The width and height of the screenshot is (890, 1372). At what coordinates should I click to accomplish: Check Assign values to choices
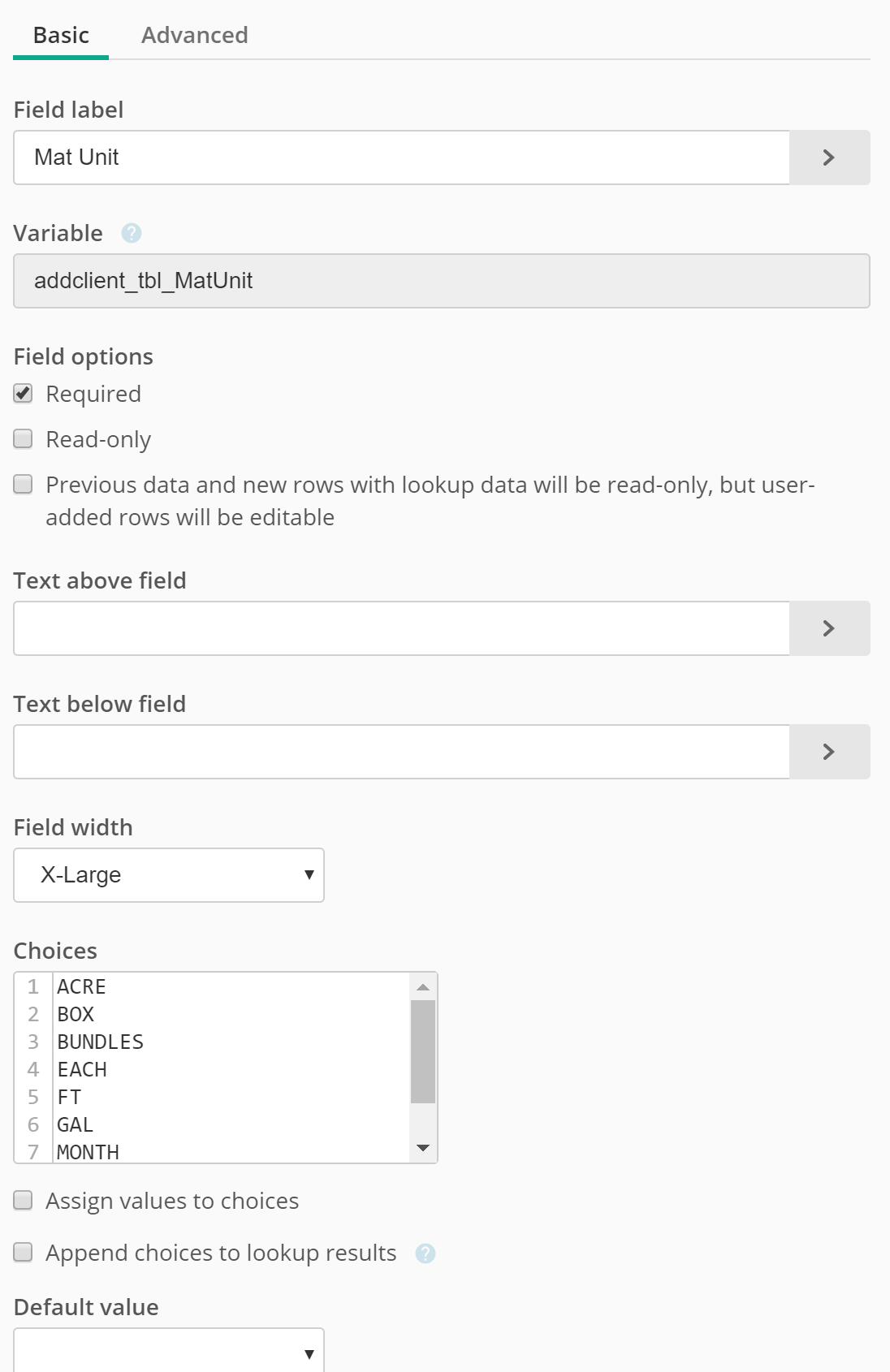click(x=23, y=1201)
